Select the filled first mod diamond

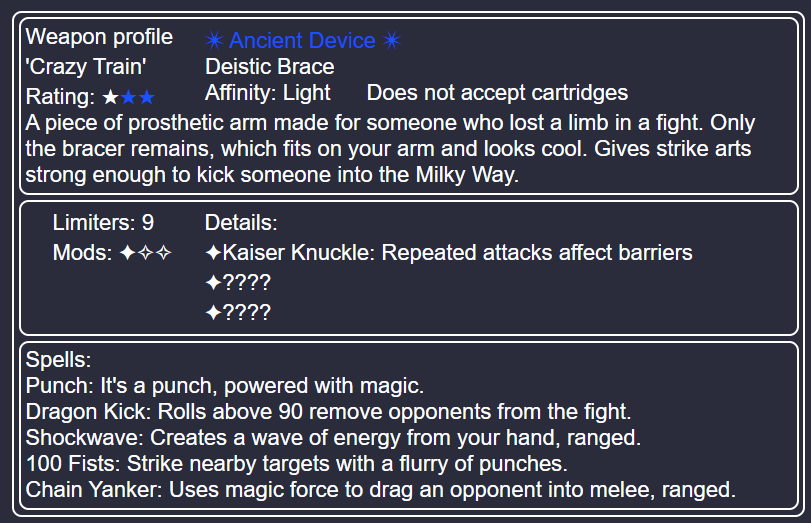[127, 253]
